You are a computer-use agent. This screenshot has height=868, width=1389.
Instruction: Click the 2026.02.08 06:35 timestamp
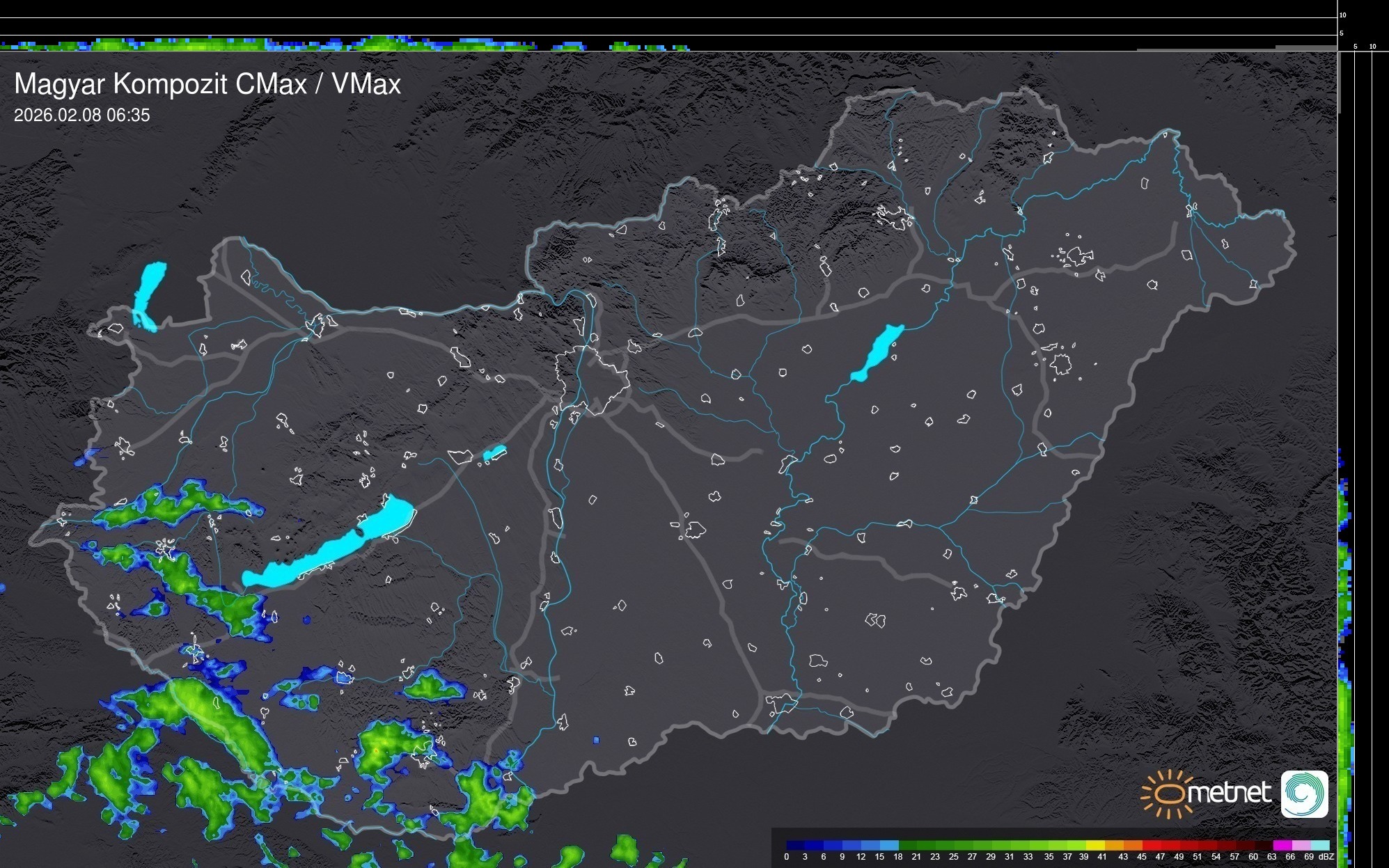pyautogui.click(x=81, y=116)
